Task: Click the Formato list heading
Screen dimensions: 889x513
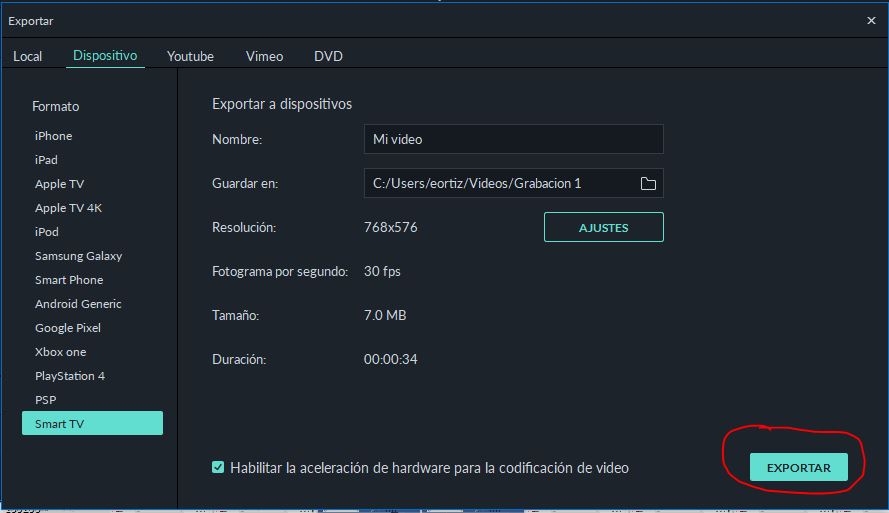Action: (x=56, y=106)
